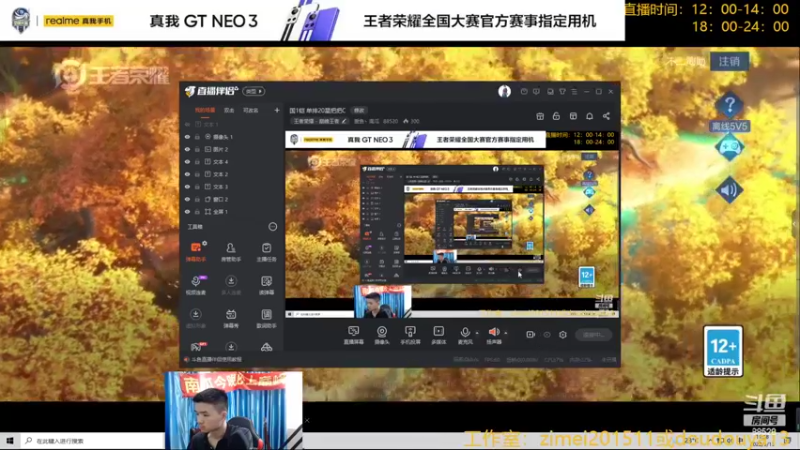This screenshot has width=800, height=450.
Task: Click the 注销 logout button in game
Action: point(729,62)
